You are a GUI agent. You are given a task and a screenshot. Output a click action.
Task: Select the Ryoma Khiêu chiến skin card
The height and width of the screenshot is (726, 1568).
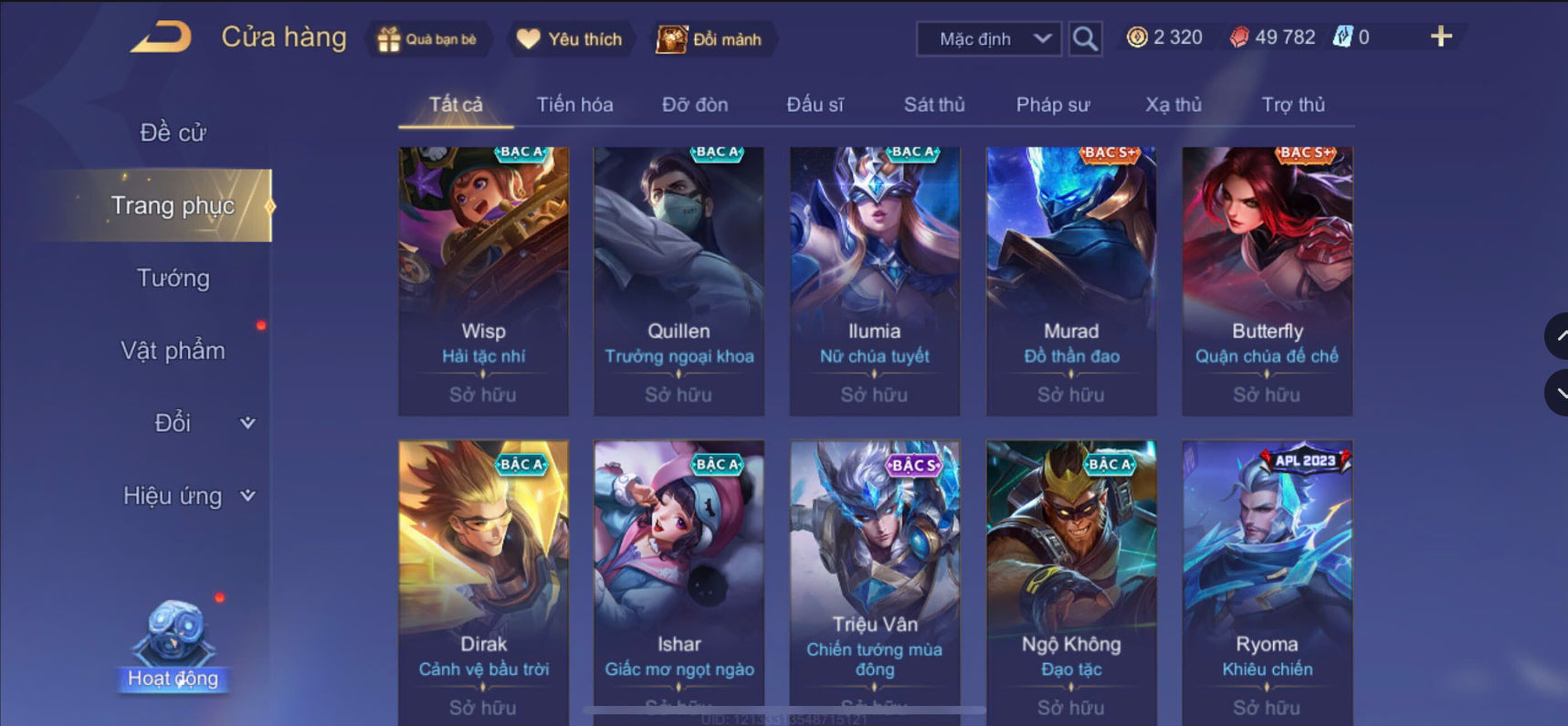pos(1268,583)
